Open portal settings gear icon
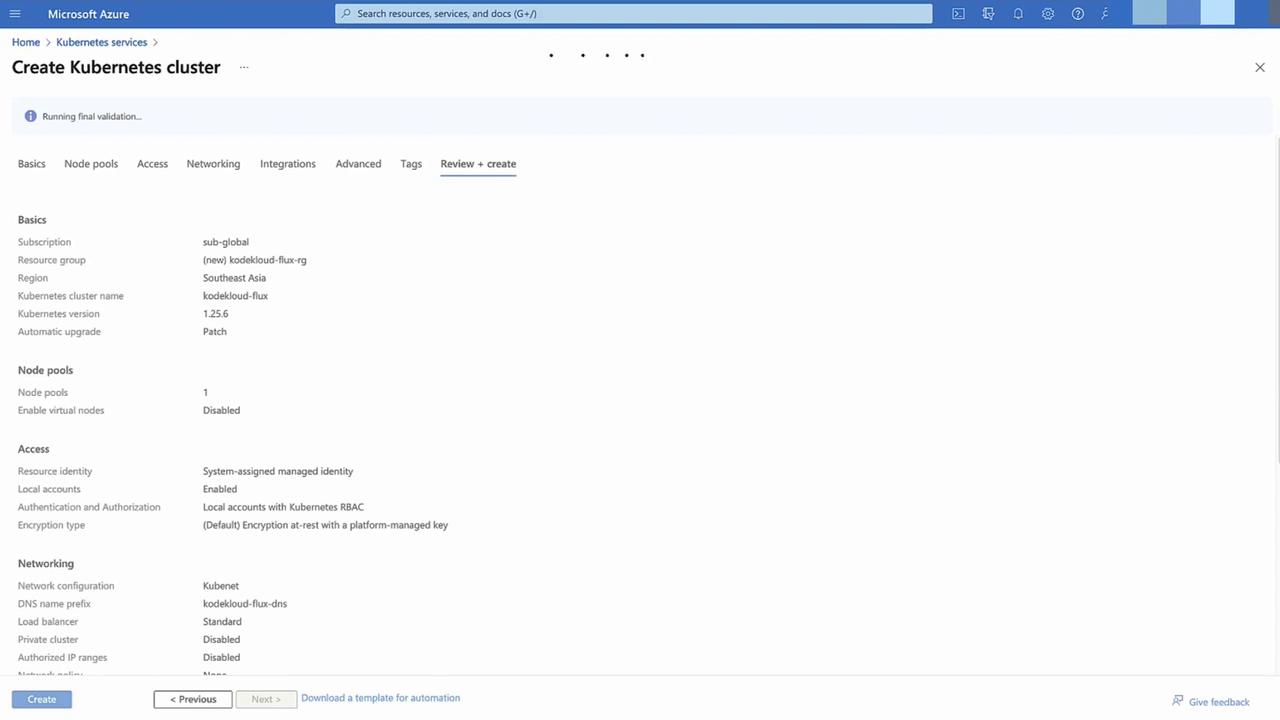The image size is (1280, 720). tap(1048, 14)
